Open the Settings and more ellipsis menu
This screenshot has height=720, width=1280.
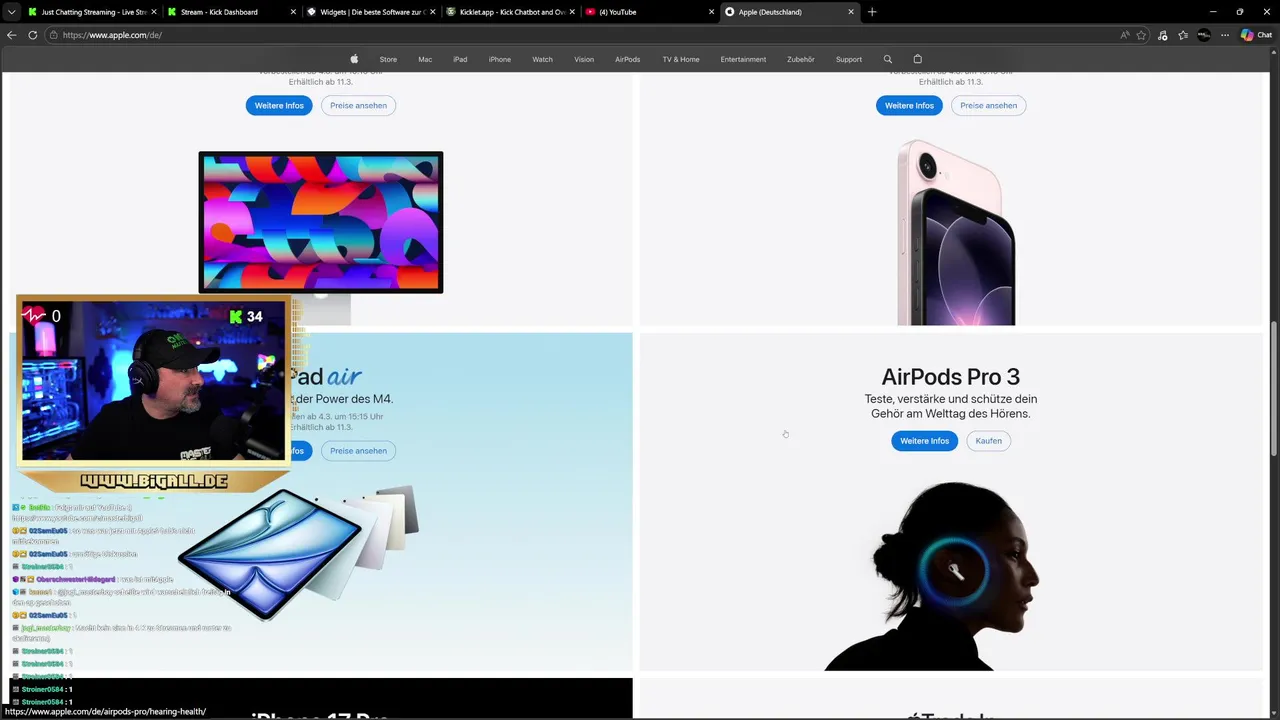[1225, 35]
